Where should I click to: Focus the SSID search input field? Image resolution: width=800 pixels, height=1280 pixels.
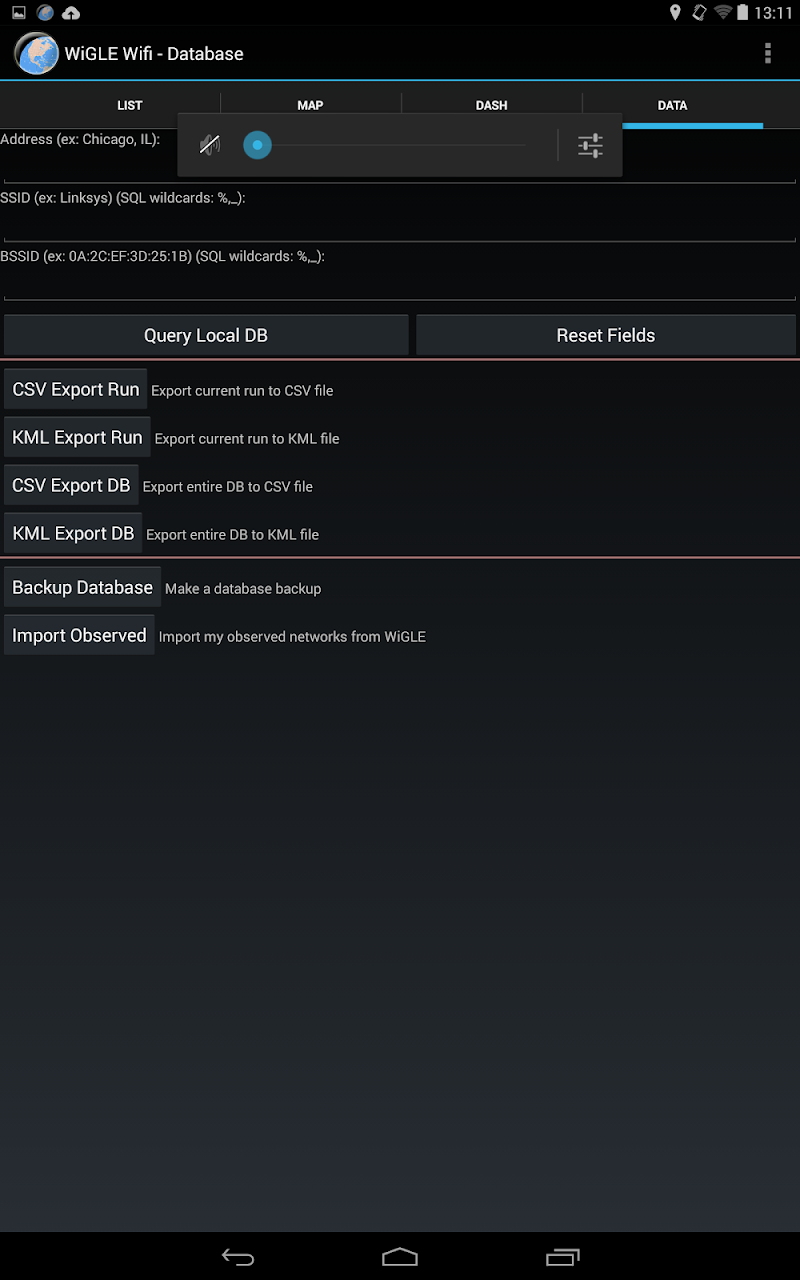click(400, 226)
